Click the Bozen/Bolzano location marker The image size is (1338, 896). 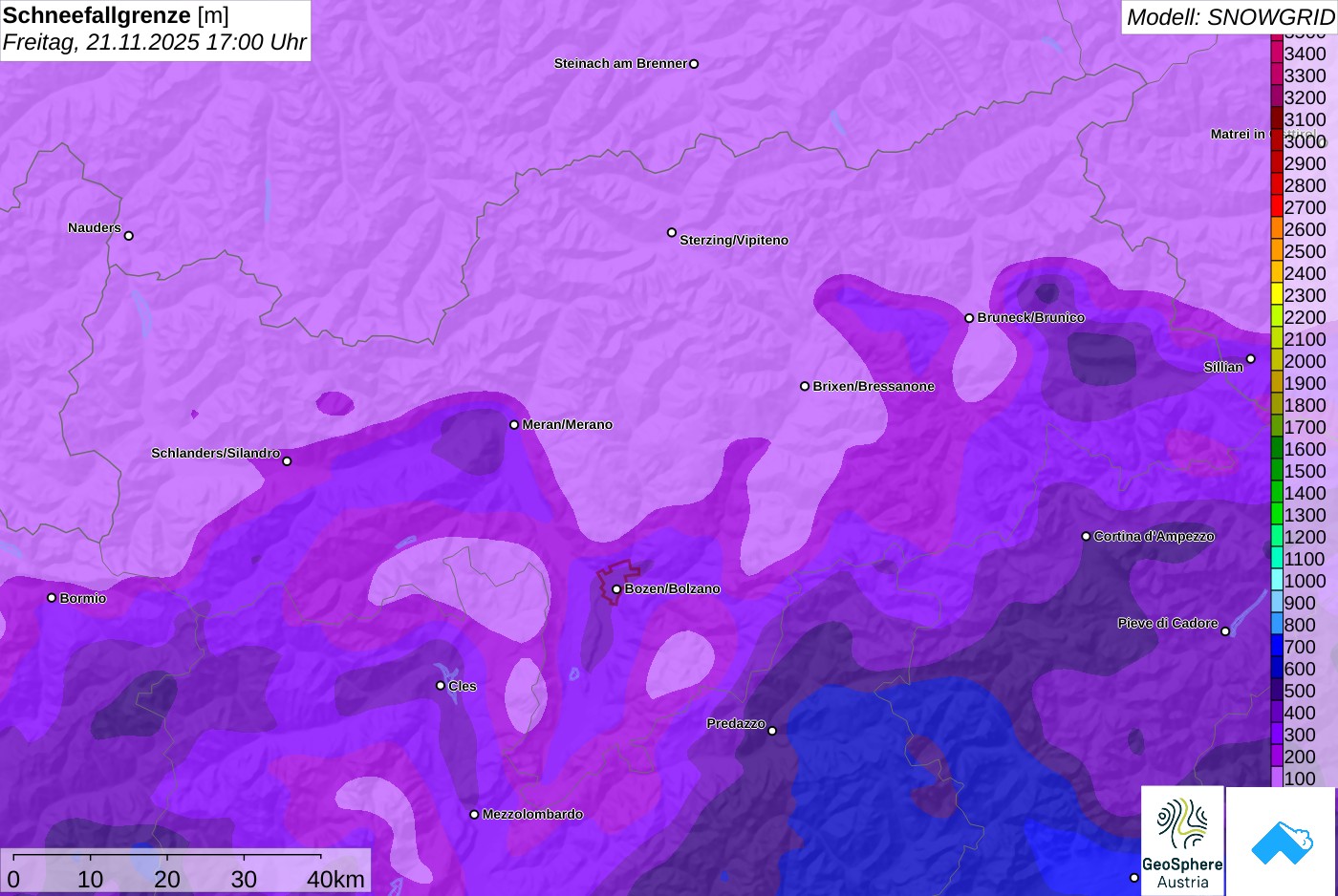tap(616, 589)
